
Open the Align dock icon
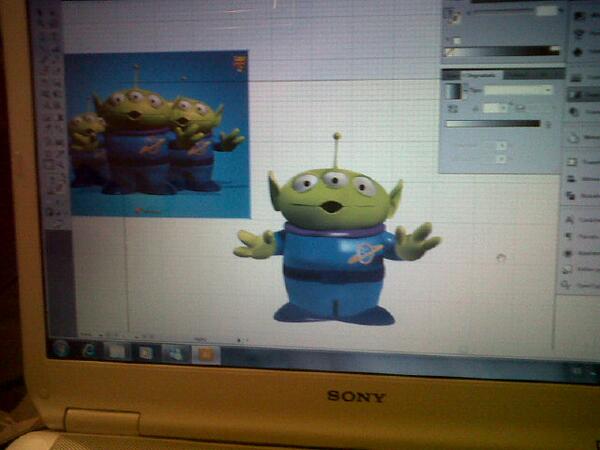571,179
